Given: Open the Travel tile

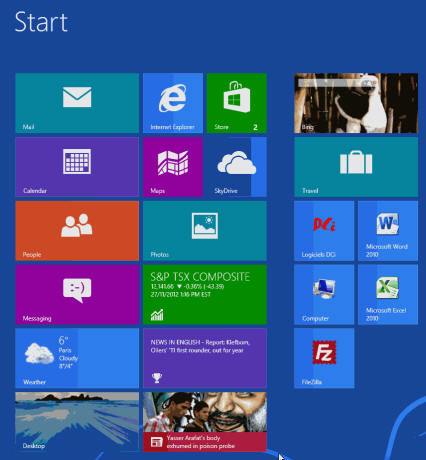Looking at the screenshot, I should click(356, 167).
